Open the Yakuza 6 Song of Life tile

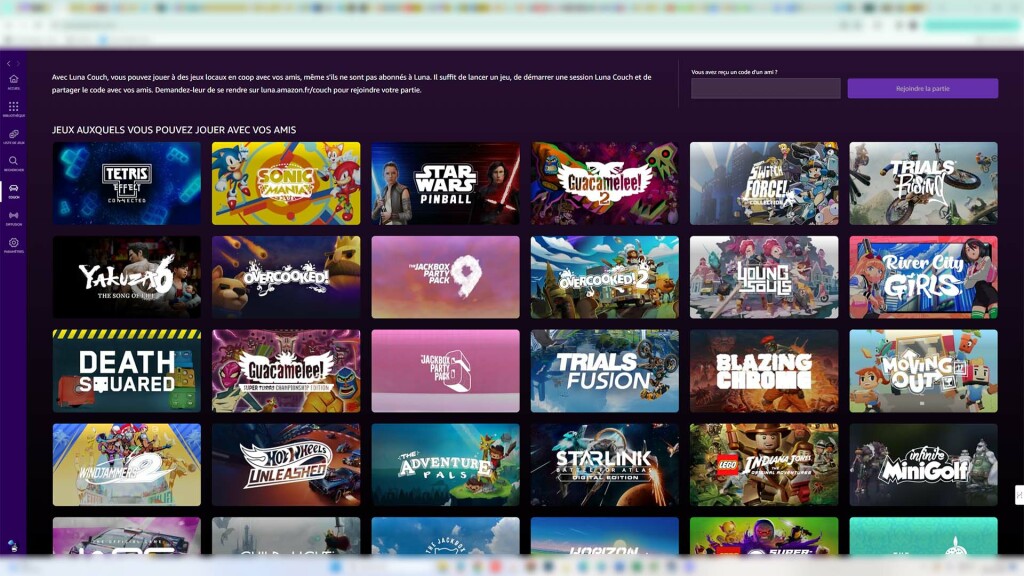point(127,278)
